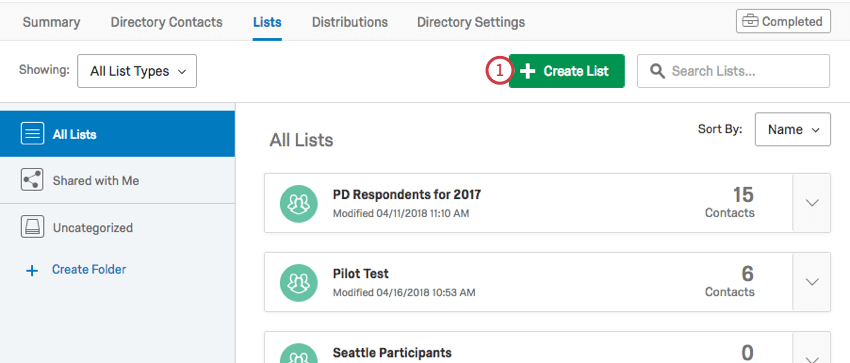The width and height of the screenshot is (850, 363).
Task: Click the All Lists menu icon
Action: click(x=32, y=134)
